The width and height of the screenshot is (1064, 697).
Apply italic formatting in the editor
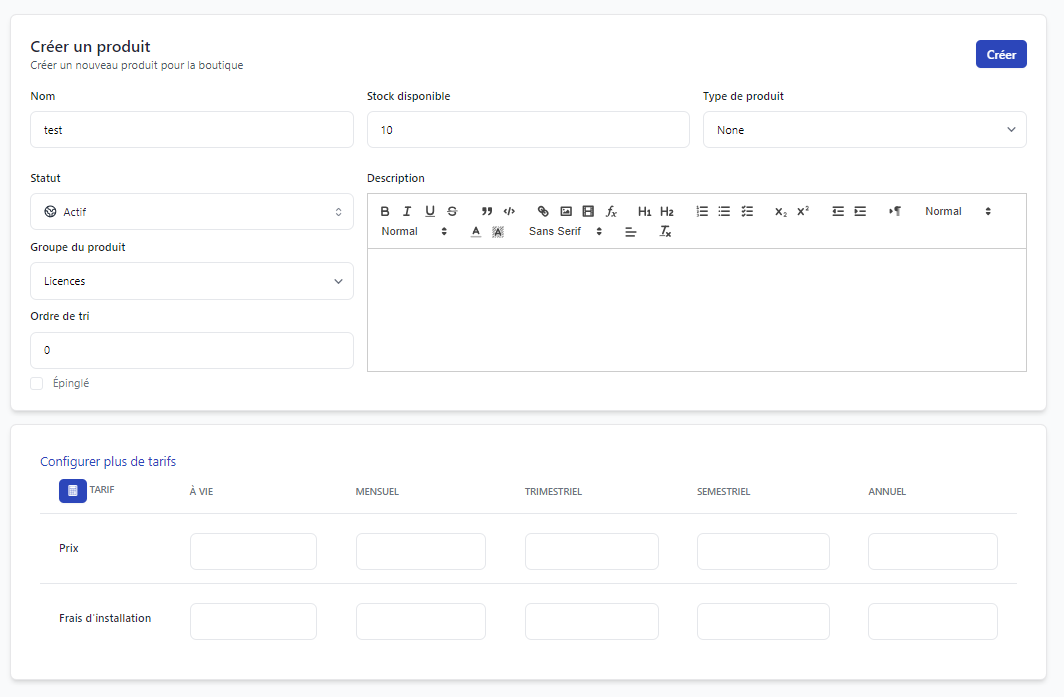coord(407,211)
